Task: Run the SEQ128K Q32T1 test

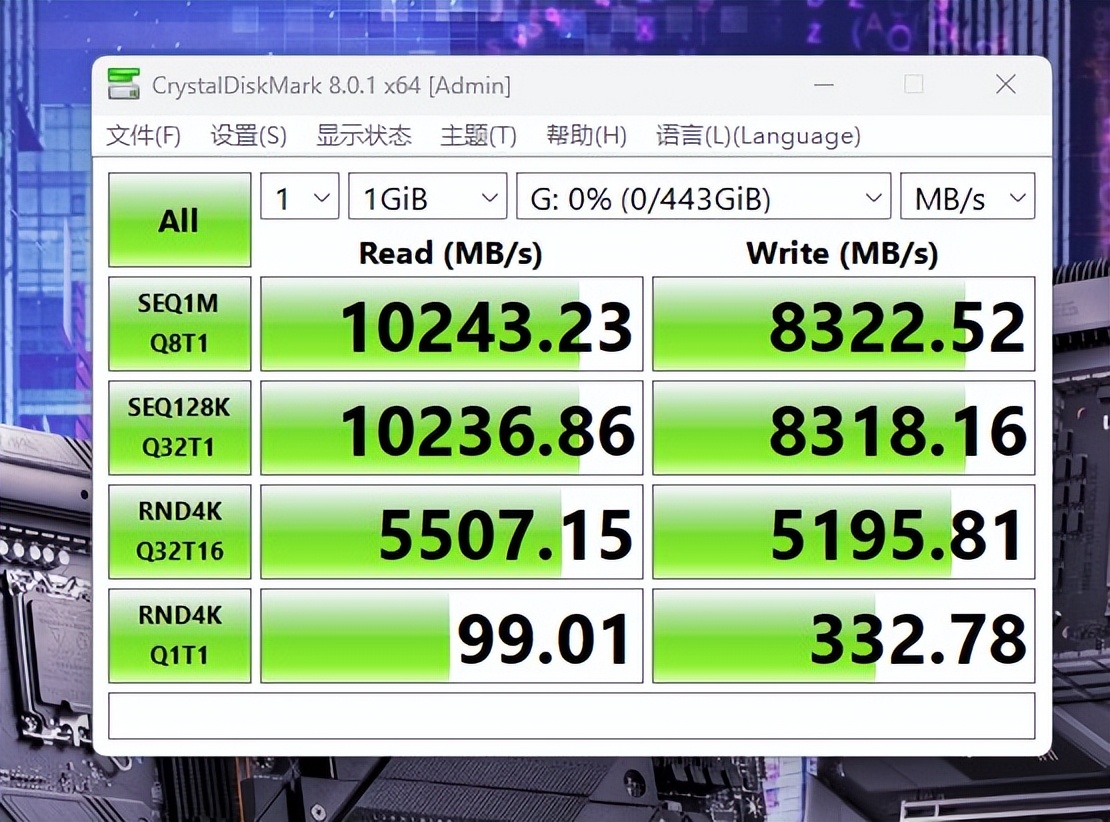Action: click(x=180, y=428)
